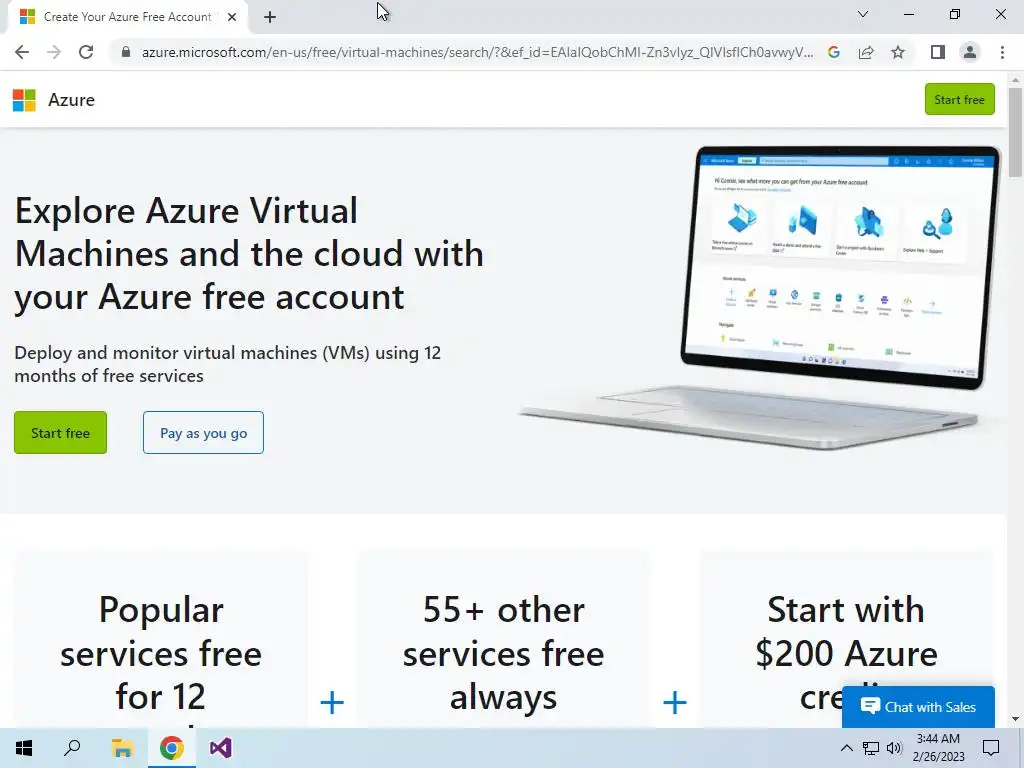
Task: Open a new tab with plus button
Action: point(270,17)
